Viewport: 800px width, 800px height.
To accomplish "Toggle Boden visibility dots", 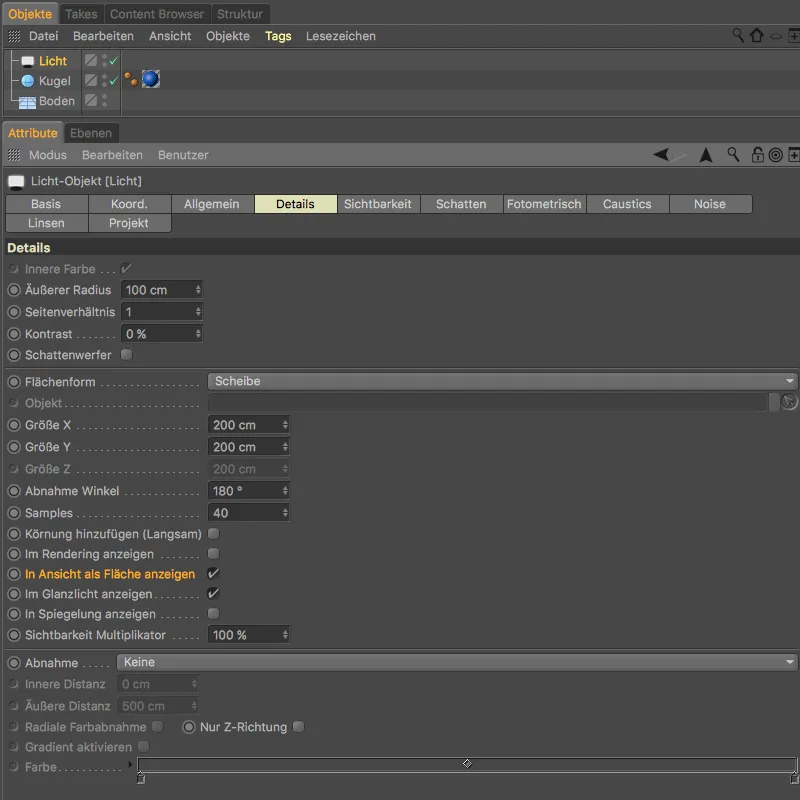I will (x=104, y=101).
